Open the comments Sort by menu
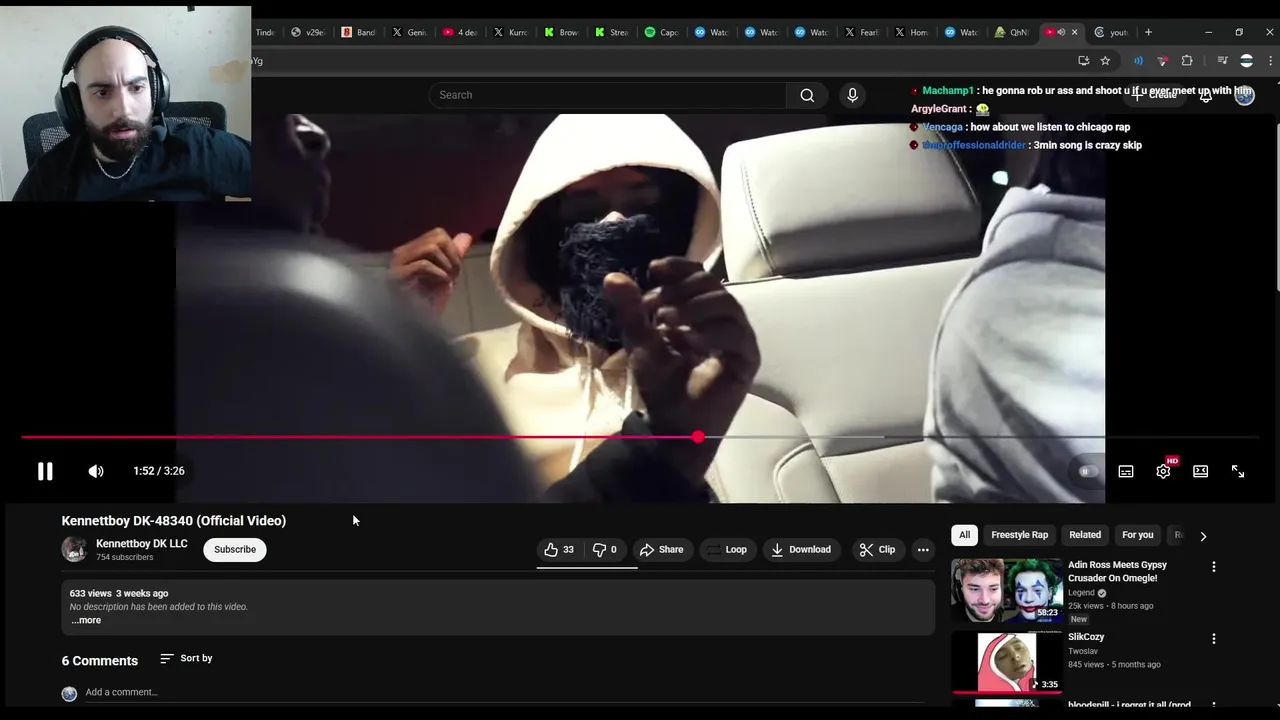This screenshot has width=1280, height=720. click(x=186, y=658)
